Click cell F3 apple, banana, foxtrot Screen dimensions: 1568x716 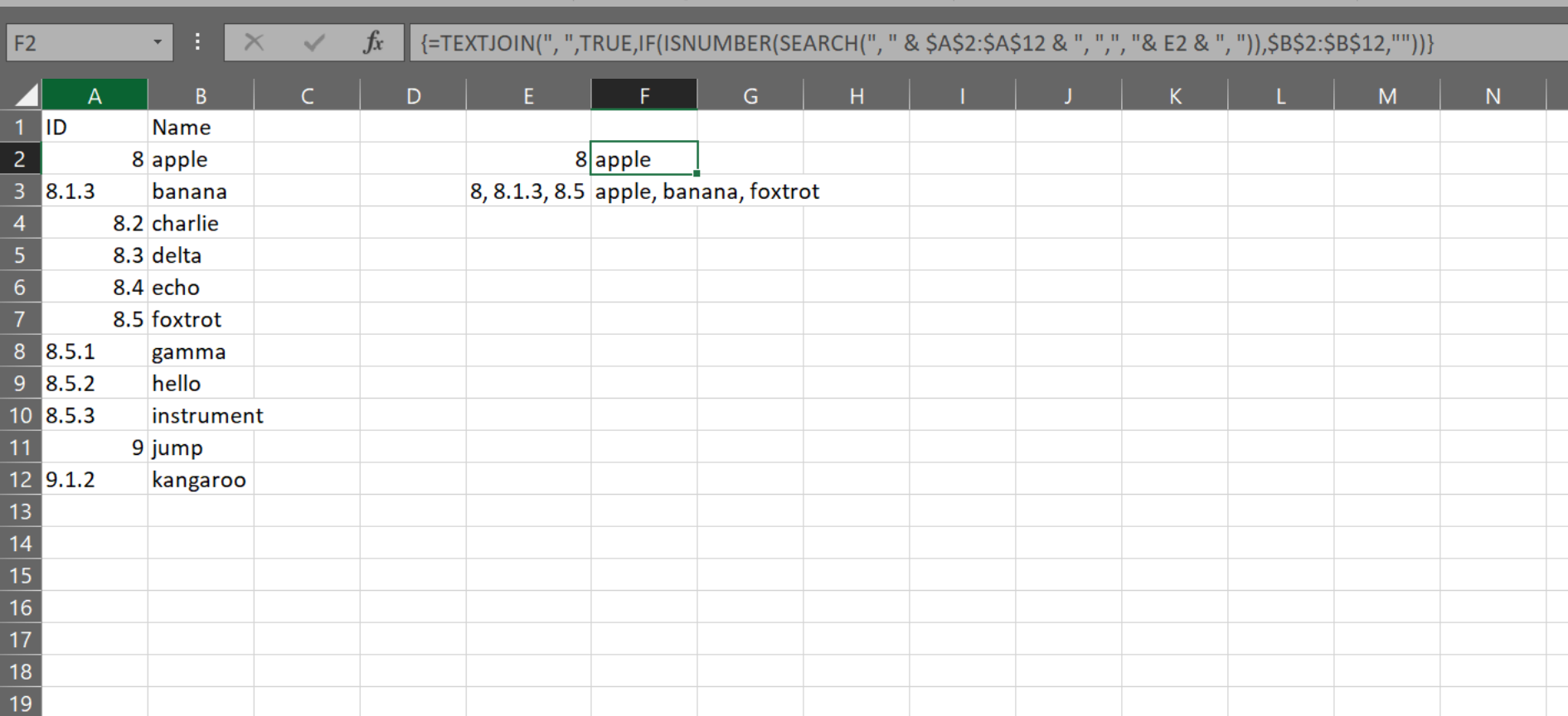pyautogui.click(x=644, y=191)
